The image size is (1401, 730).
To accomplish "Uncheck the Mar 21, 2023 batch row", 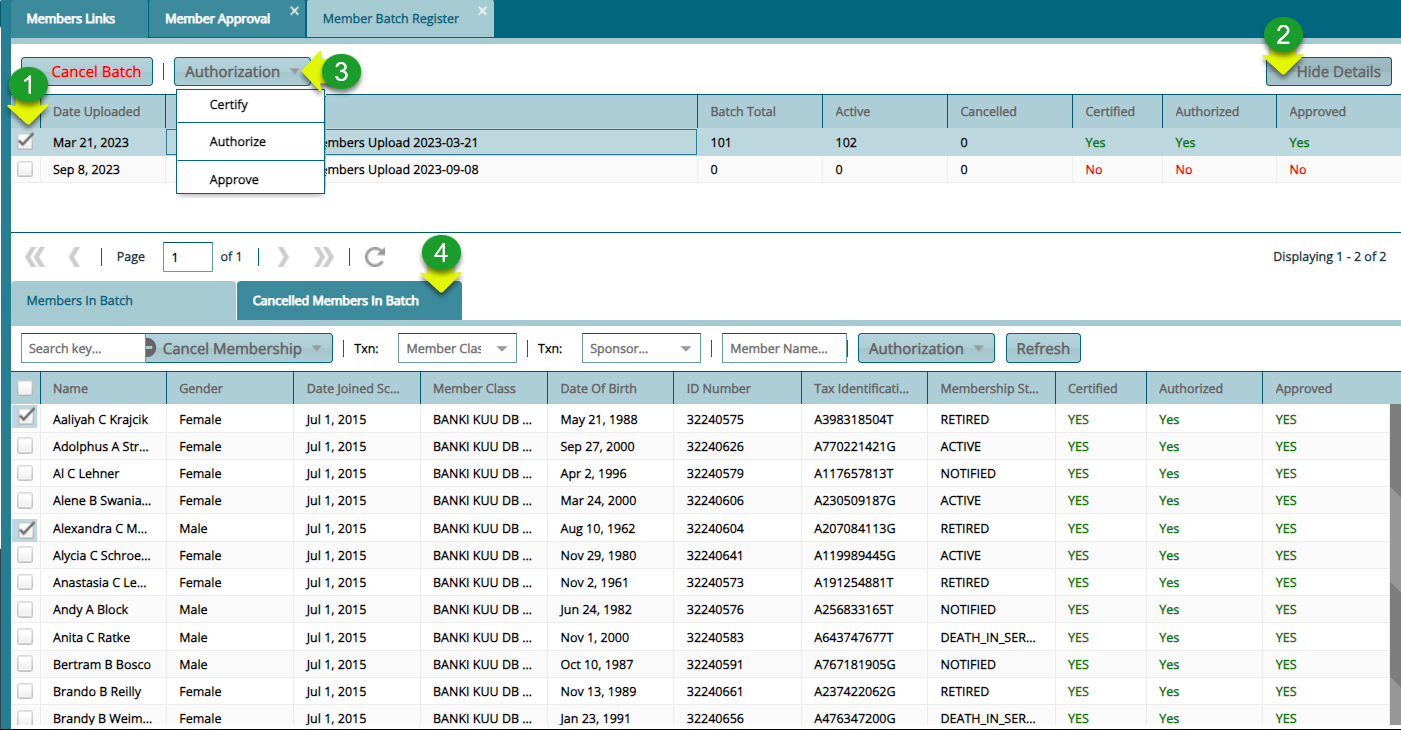I will click(25, 142).
